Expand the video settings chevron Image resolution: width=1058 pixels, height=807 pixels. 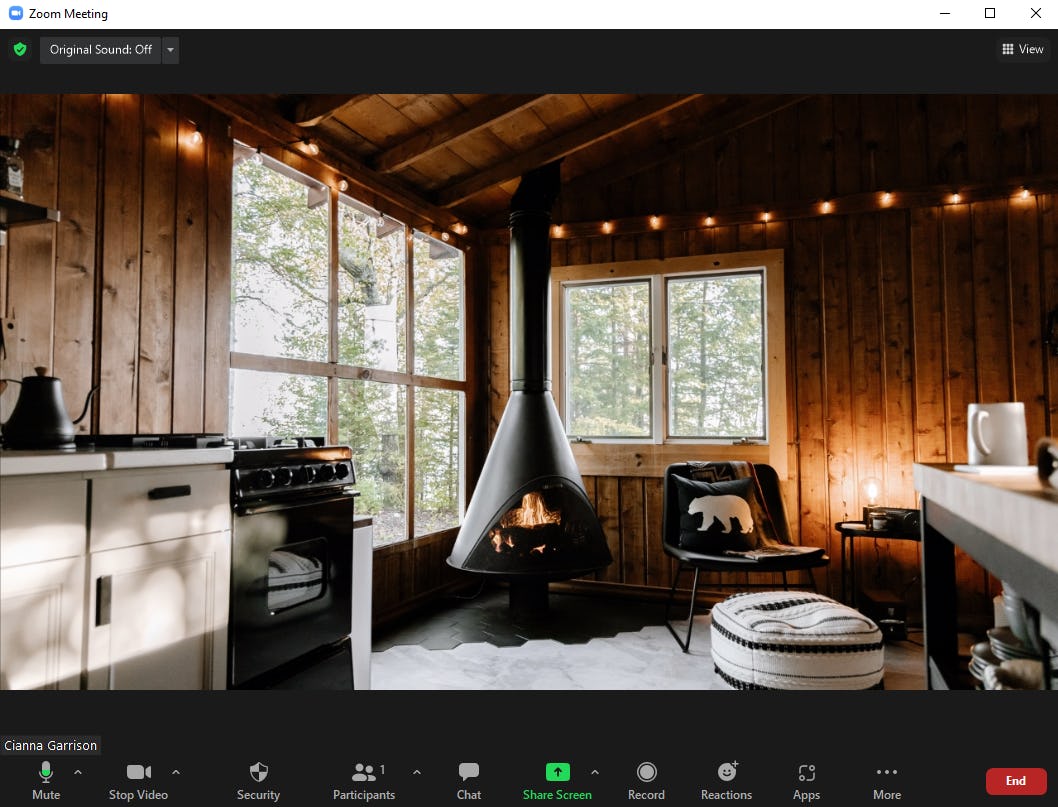[x=176, y=772]
